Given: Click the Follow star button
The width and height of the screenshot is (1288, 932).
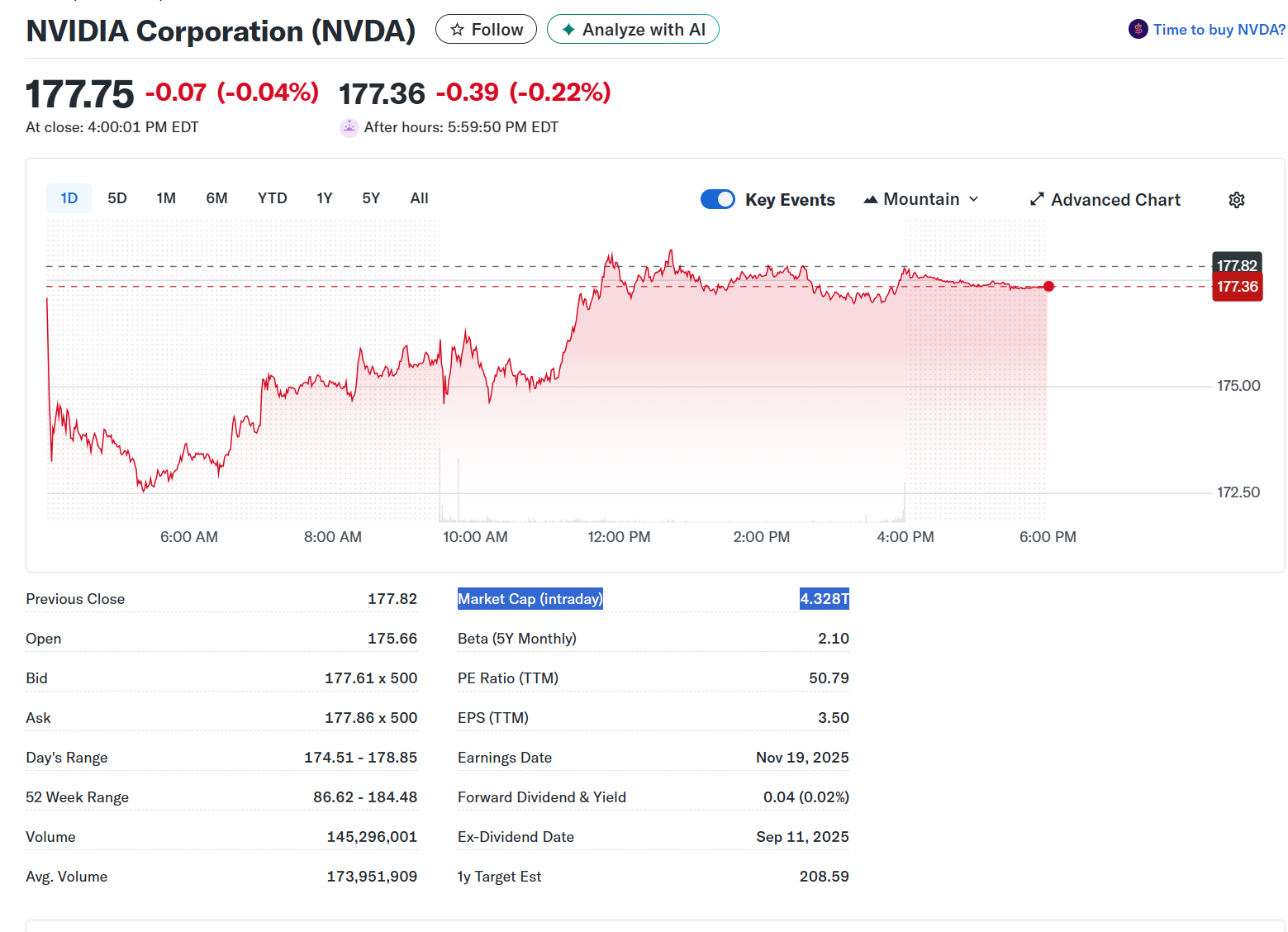Looking at the screenshot, I should click(x=486, y=30).
